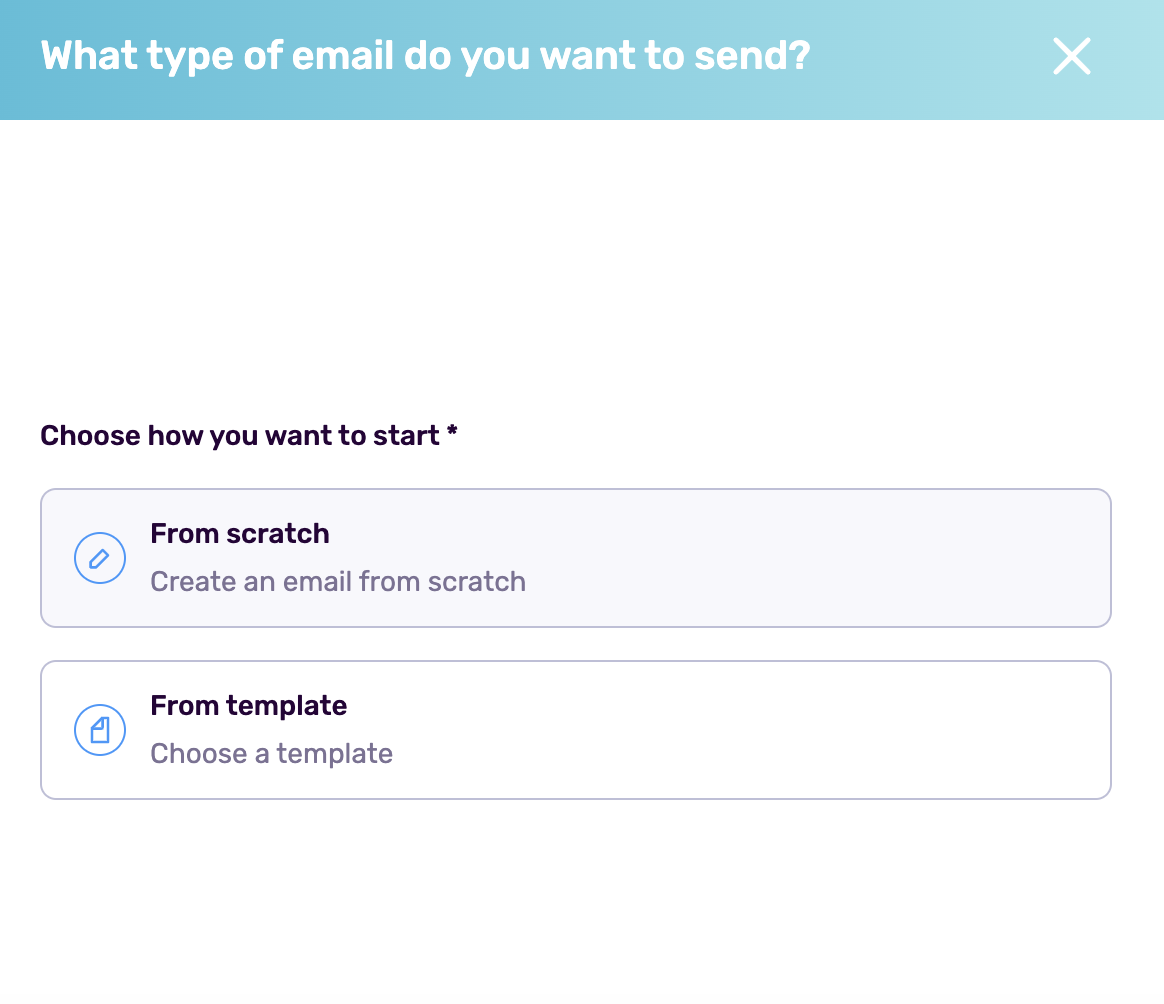Click Choose a template text

tap(271, 753)
